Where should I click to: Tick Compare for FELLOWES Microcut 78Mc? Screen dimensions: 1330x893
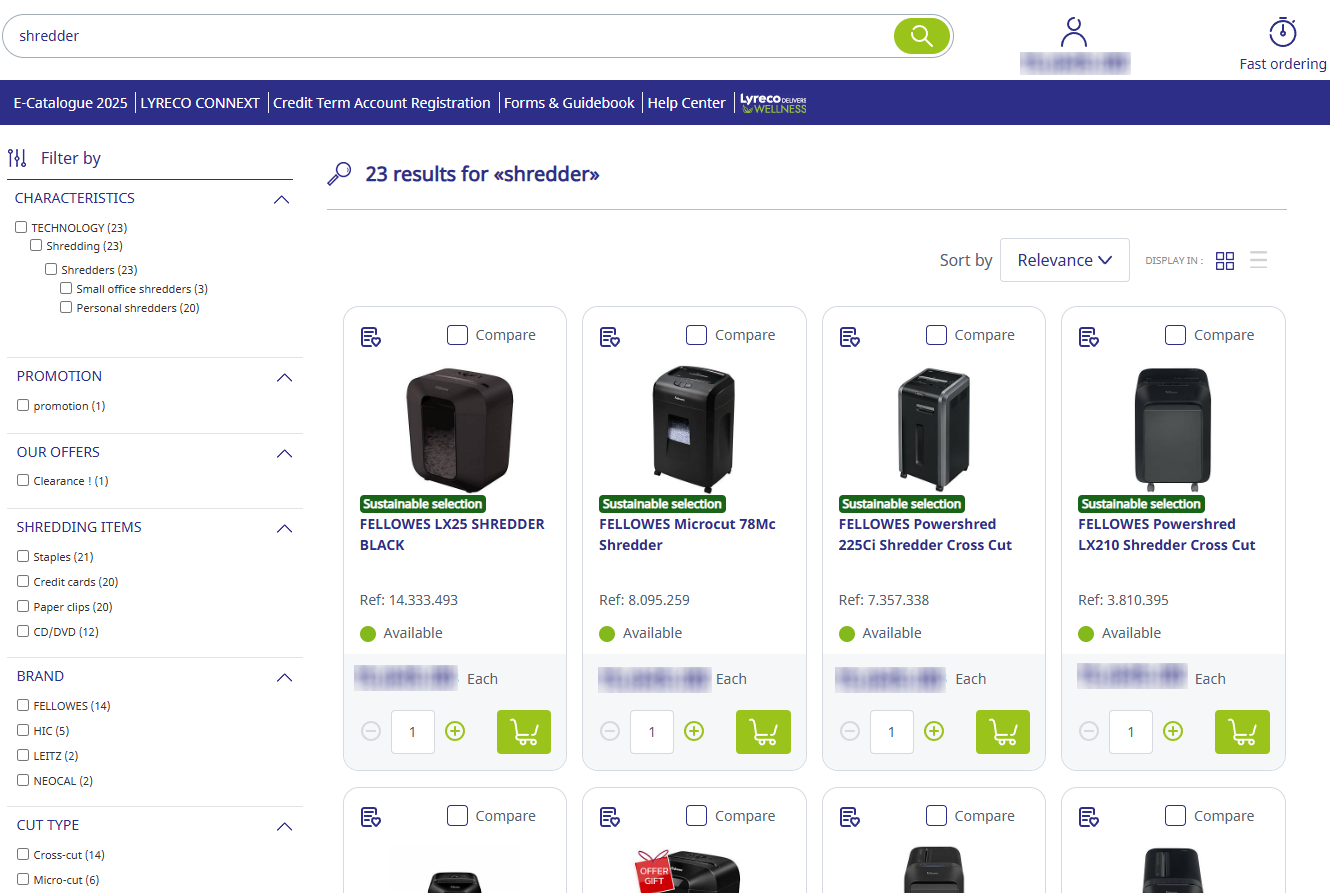pos(697,335)
